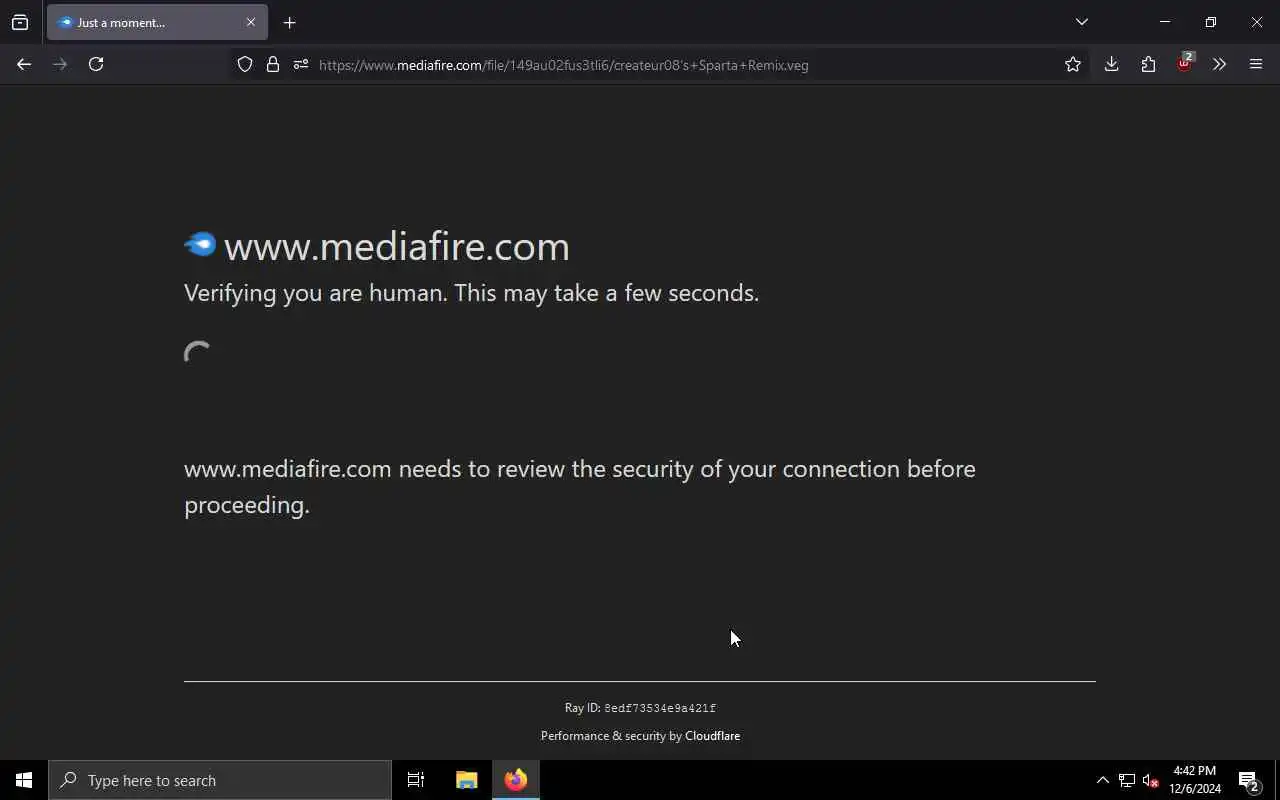
Task: Open the network status tray icon
Action: click(x=1127, y=780)
